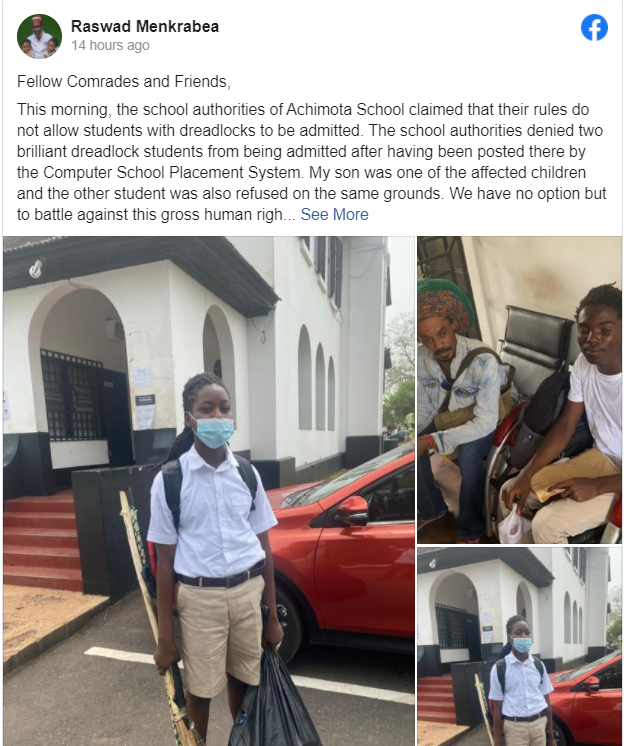Click the arched doorway in the large photo

[80, 381]
